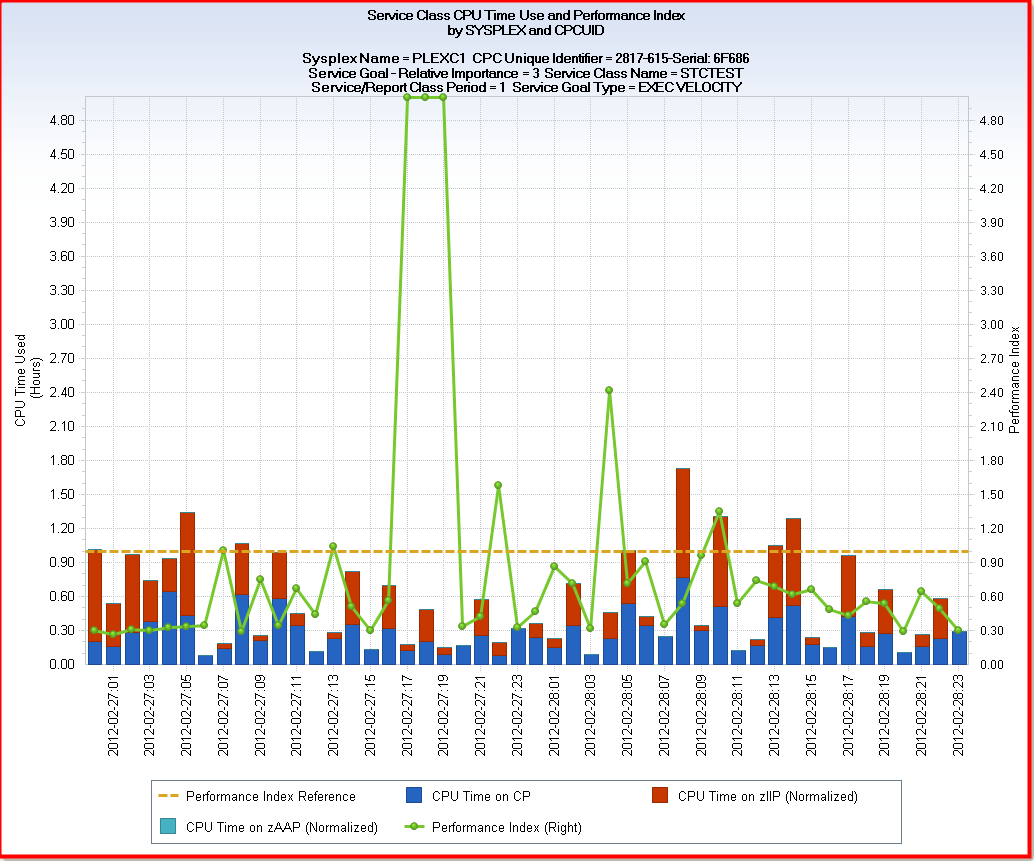Click x-axis label 2012-02-28:07
Image resolution: width=1034 pixels, height=861 pixels.
[x=664, y=715]
